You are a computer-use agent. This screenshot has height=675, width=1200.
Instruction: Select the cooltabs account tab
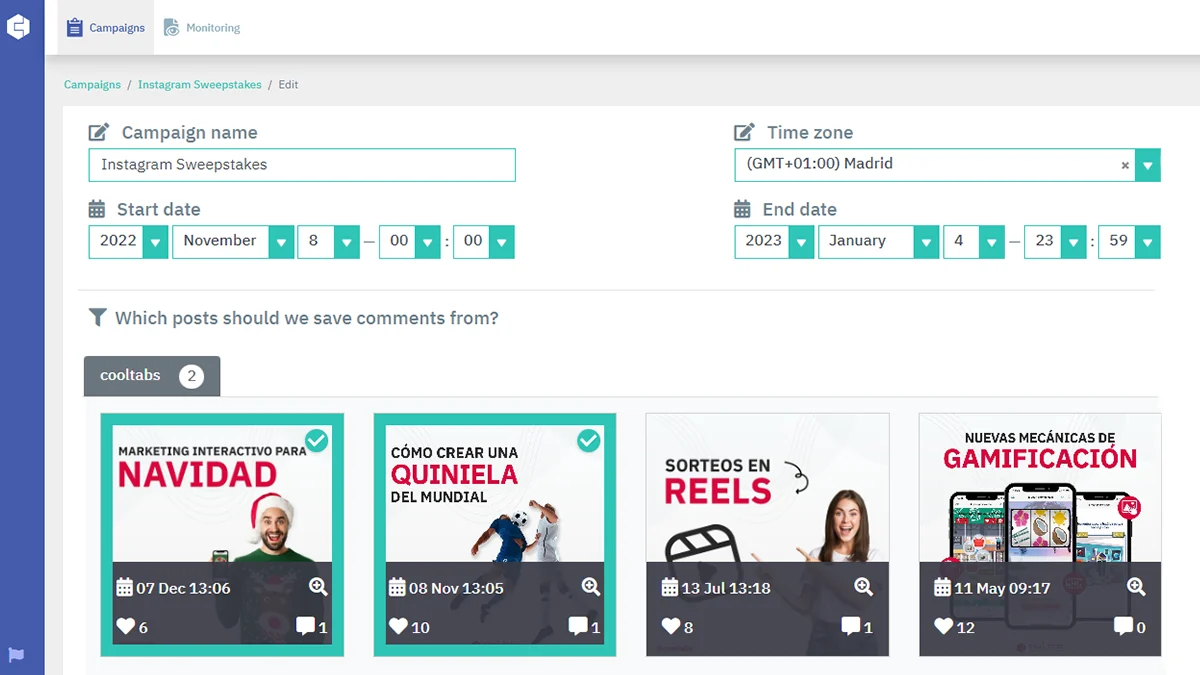(151, 376)
